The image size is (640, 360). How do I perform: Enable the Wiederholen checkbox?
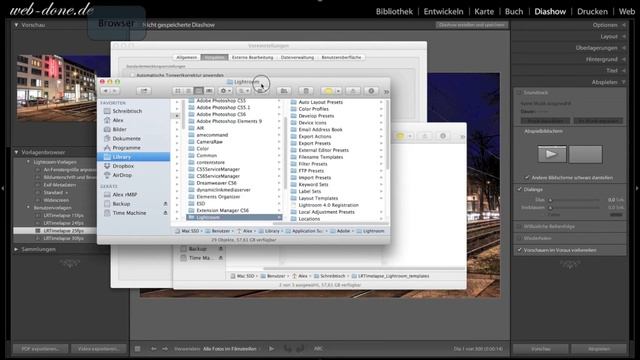[519, 238]
